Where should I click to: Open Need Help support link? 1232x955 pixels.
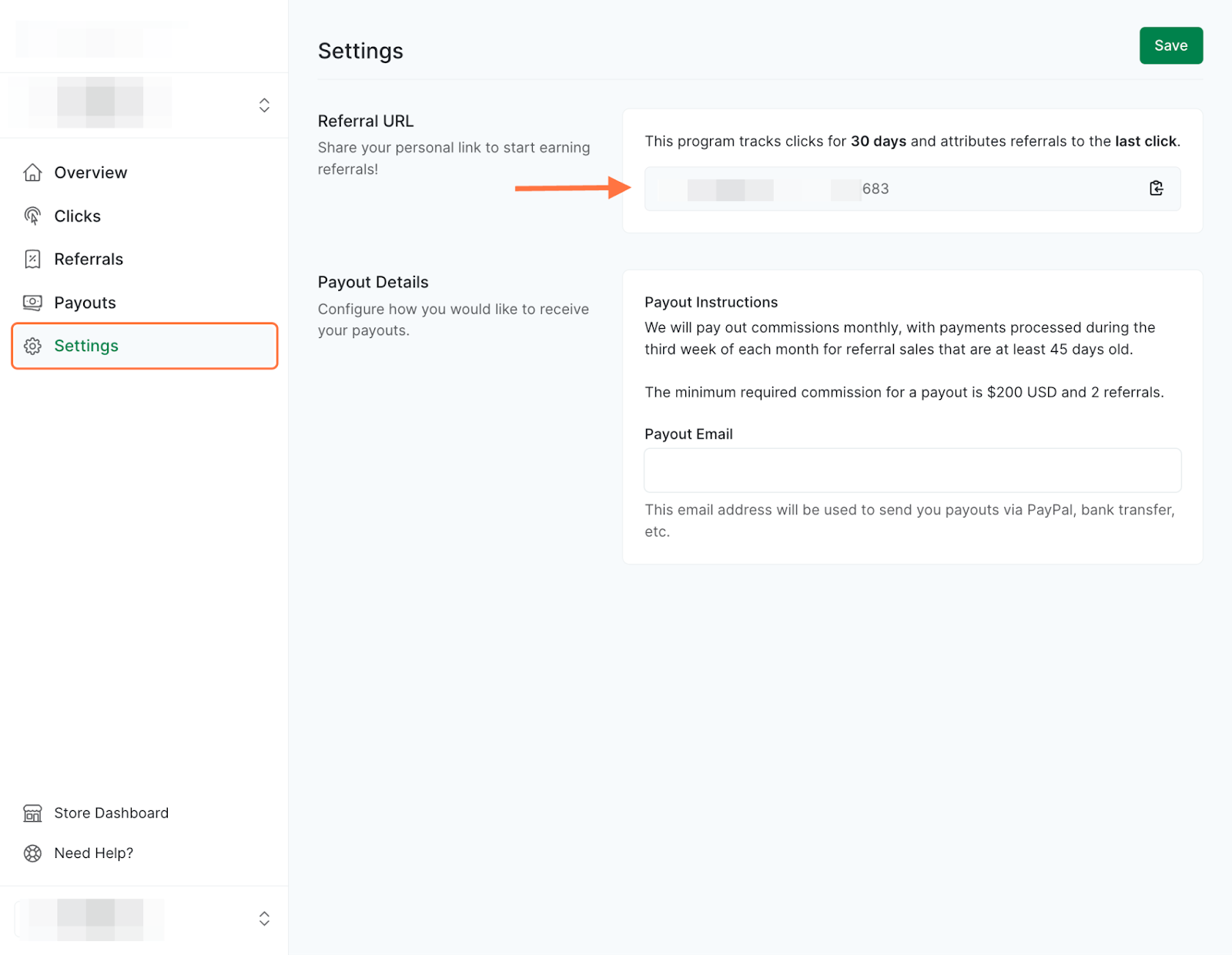93,853
